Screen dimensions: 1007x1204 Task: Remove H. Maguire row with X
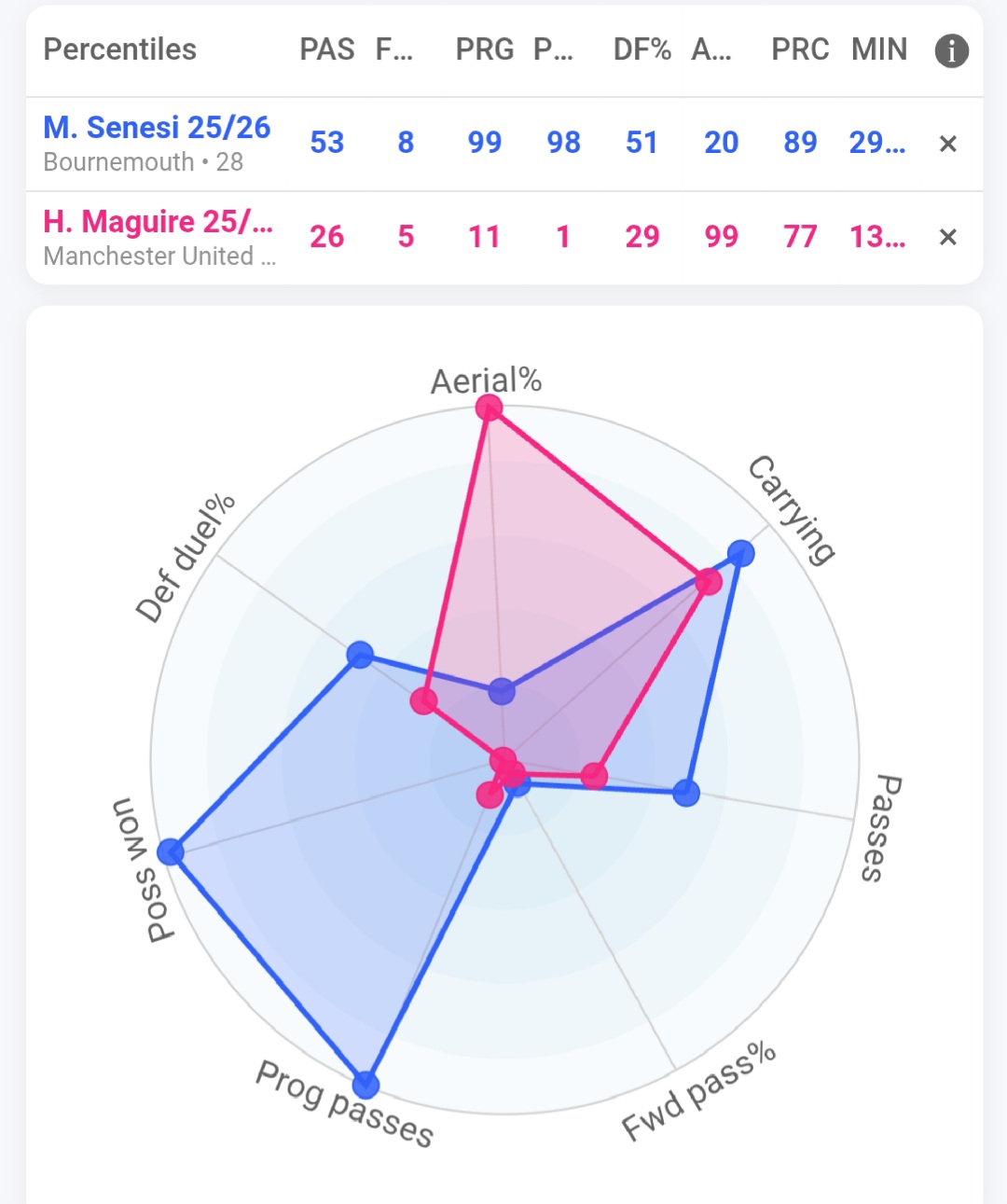click(947, 237)
